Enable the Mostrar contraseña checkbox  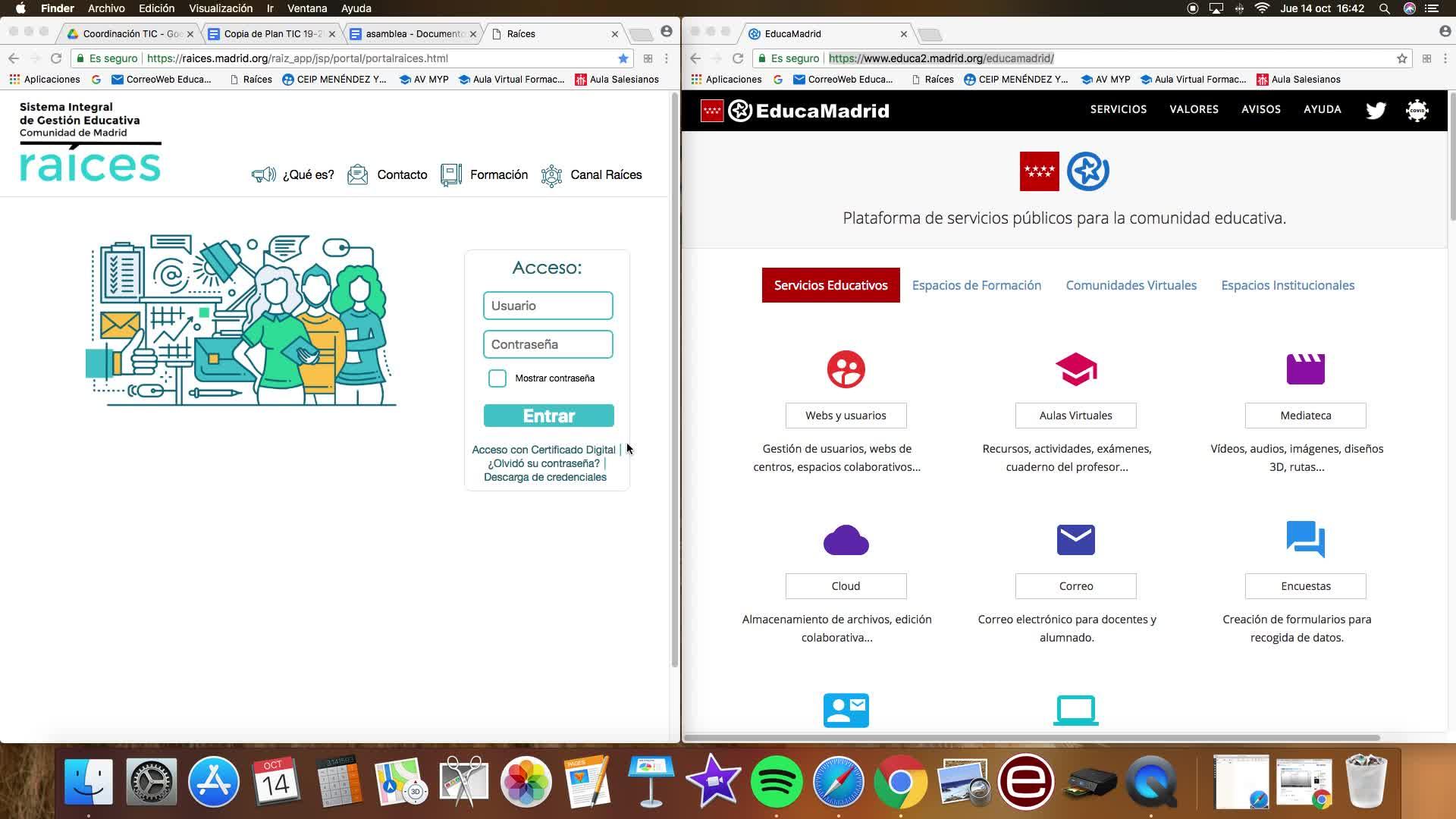(497, 378)
